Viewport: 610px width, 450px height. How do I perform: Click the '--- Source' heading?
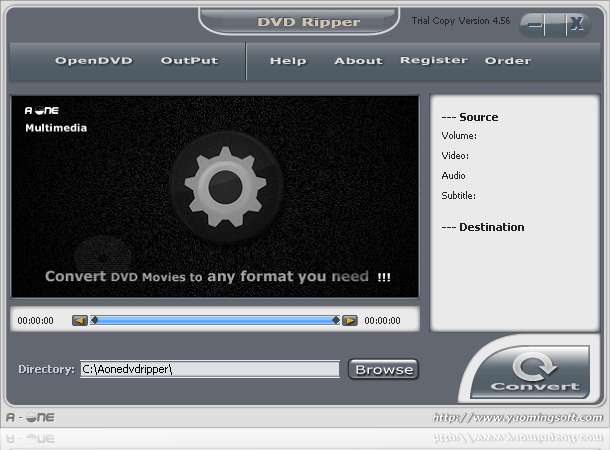470,117
